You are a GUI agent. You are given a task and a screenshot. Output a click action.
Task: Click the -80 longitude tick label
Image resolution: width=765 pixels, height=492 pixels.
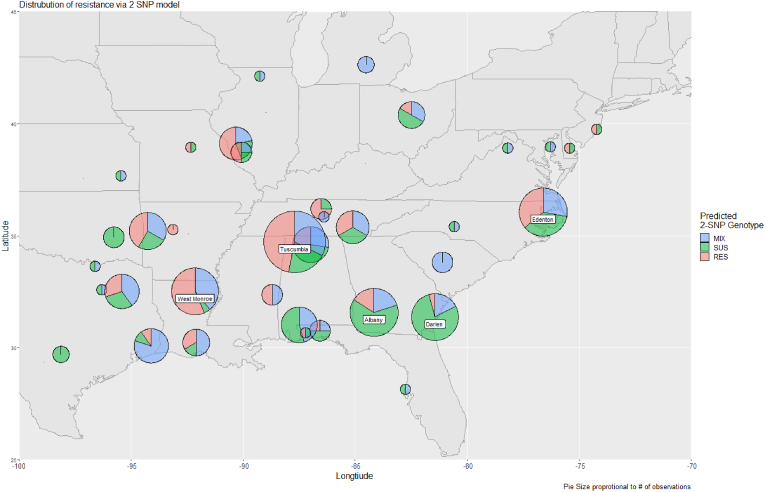(x=467, y=466)
